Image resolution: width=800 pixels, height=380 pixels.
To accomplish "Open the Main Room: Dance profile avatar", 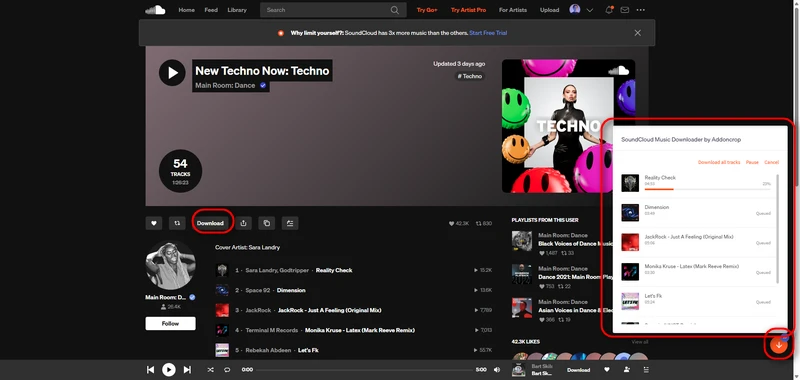I will 170,265.
